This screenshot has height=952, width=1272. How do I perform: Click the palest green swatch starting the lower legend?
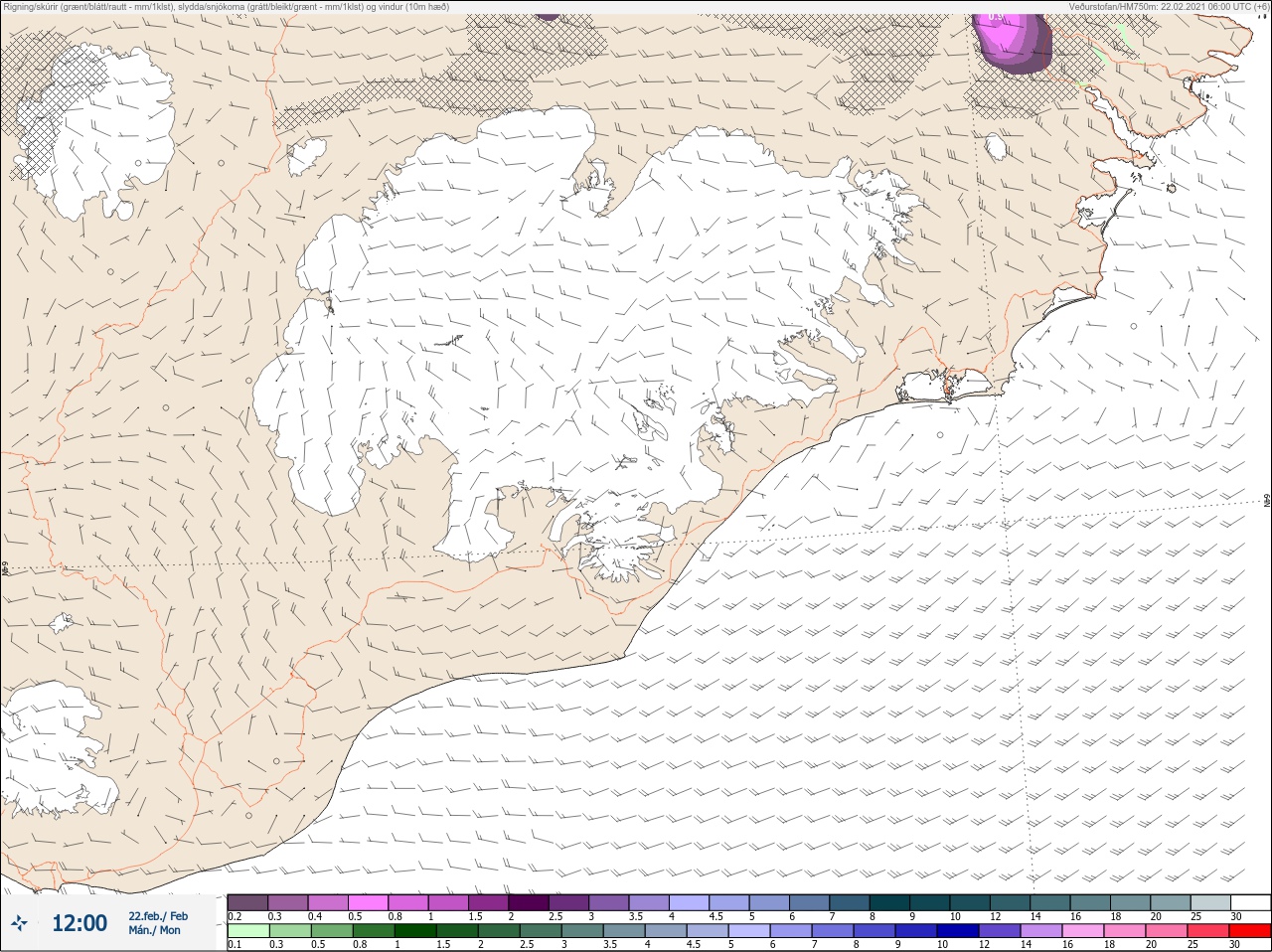point(247,931)
